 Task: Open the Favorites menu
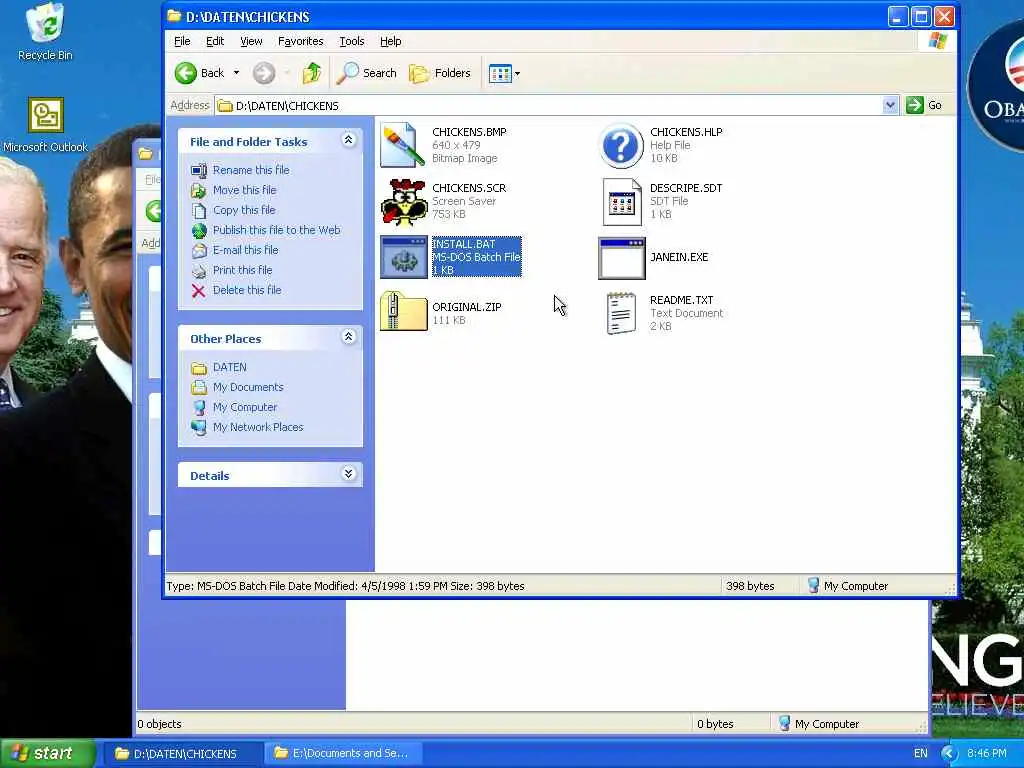300,41
